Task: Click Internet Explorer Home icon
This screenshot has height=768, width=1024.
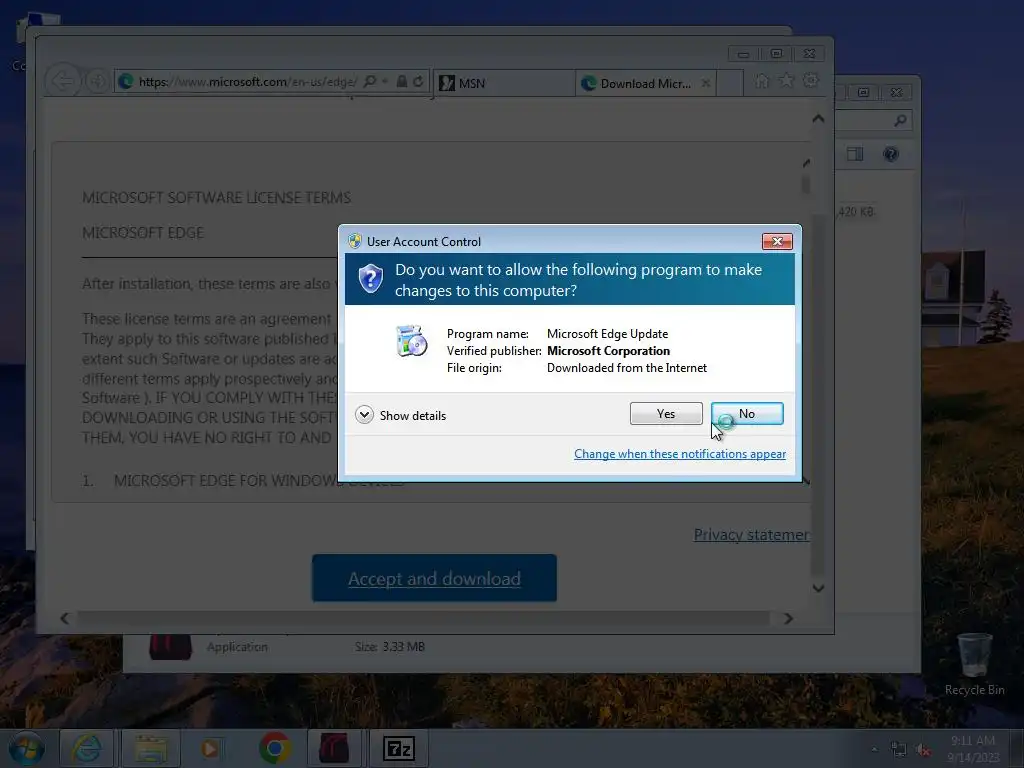Action: [x=761, y=80]
